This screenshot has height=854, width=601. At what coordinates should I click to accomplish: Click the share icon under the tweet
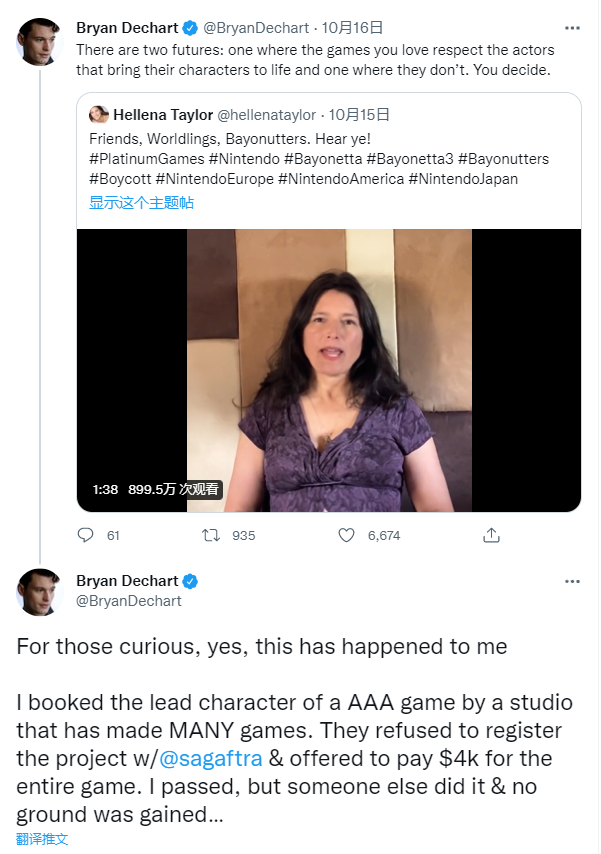491,535
